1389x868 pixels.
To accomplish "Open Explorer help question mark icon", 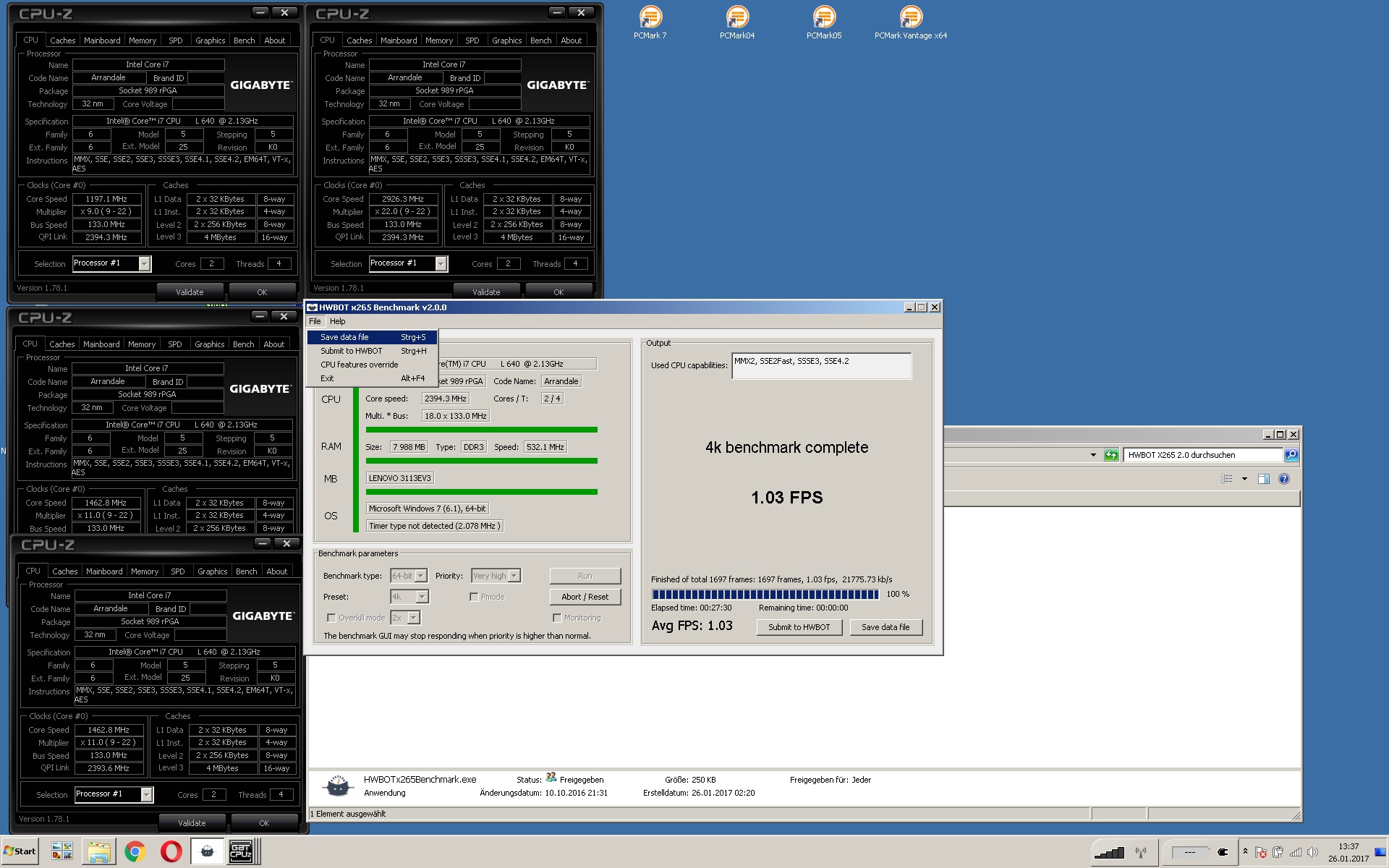I will [1284, 479].
